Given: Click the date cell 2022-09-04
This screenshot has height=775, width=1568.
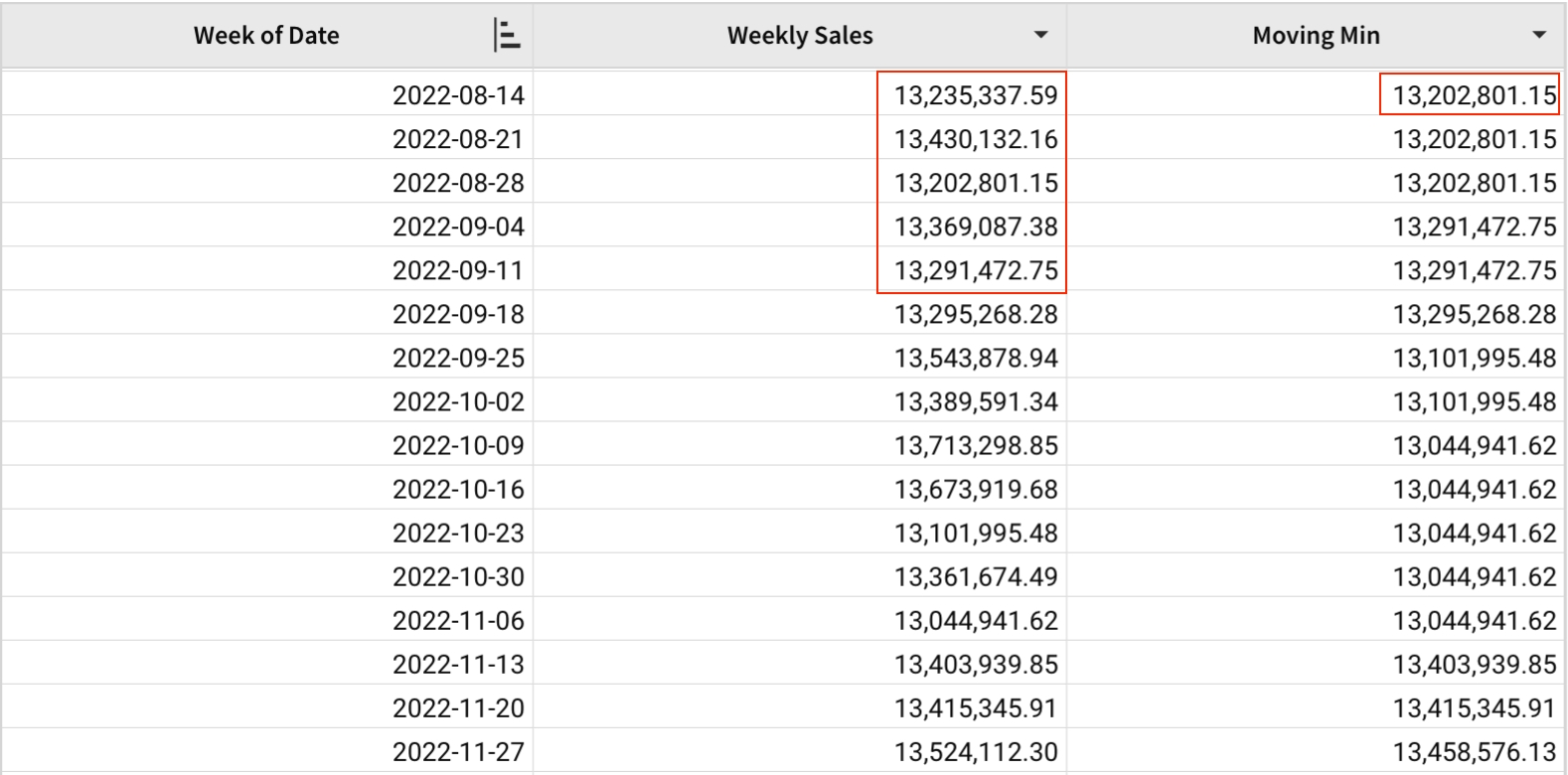Looking at the screenshot, I should click(x=458, y=227).
